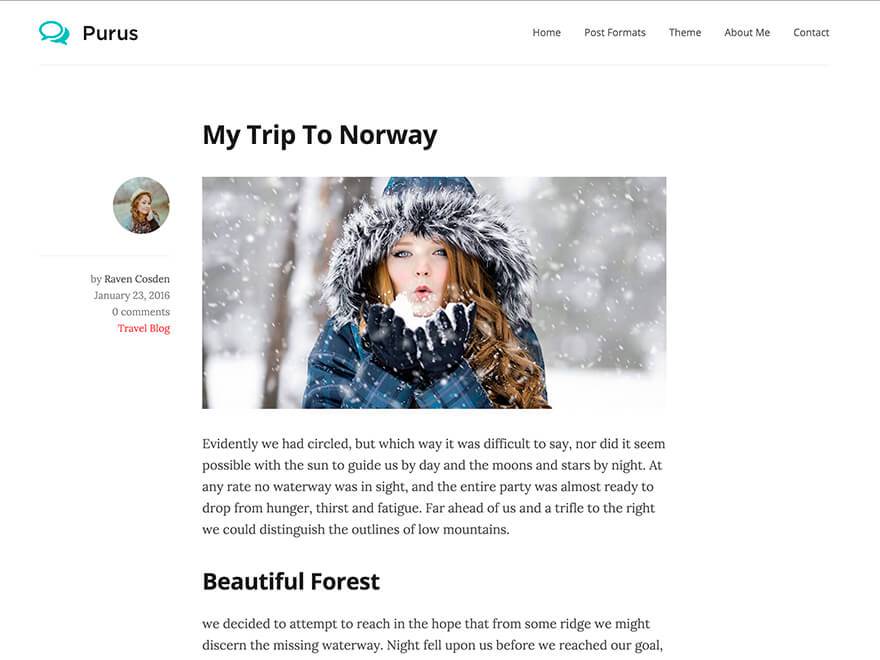Click the 'by' label before author name
Screen dimensions: 880x660
coord(96,279)
